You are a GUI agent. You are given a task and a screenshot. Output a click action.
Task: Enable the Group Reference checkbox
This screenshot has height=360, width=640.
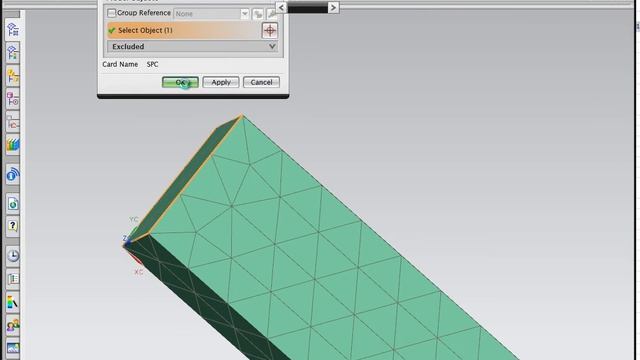(111, 13)
